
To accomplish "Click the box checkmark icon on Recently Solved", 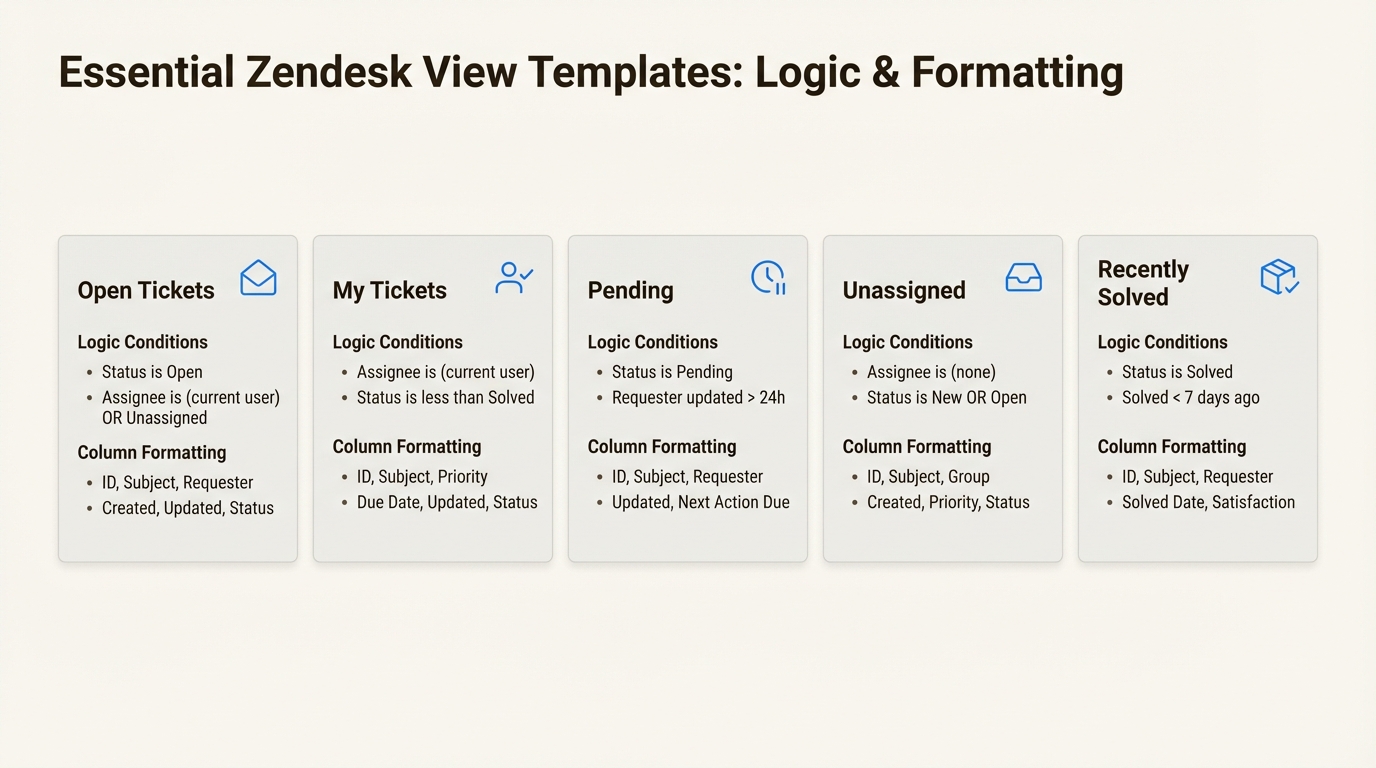I will (1279, 277).
